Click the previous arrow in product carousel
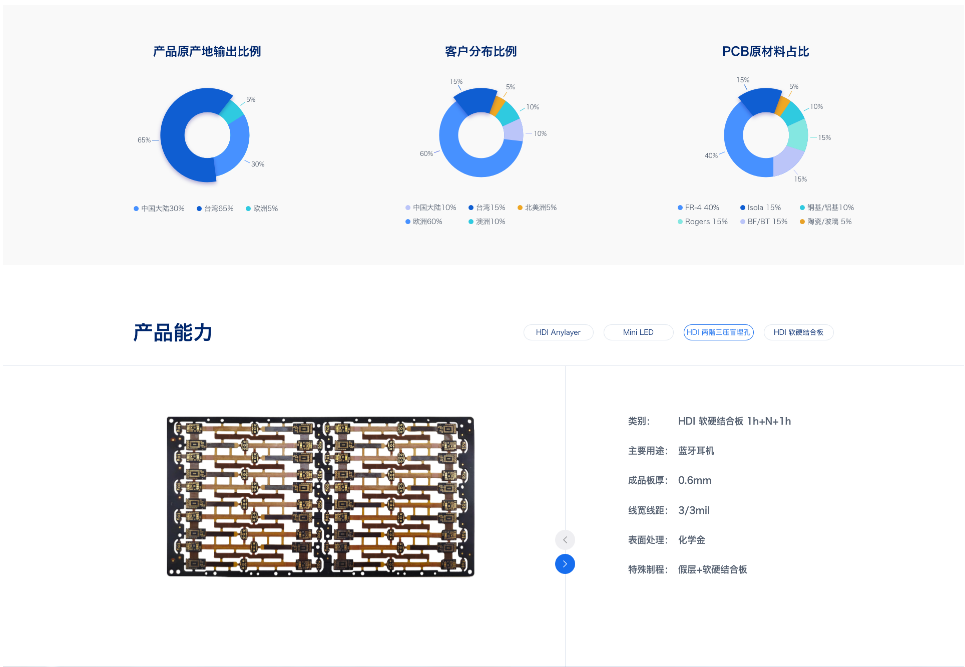The image size is (965, 667). click(x=565, y=540)
